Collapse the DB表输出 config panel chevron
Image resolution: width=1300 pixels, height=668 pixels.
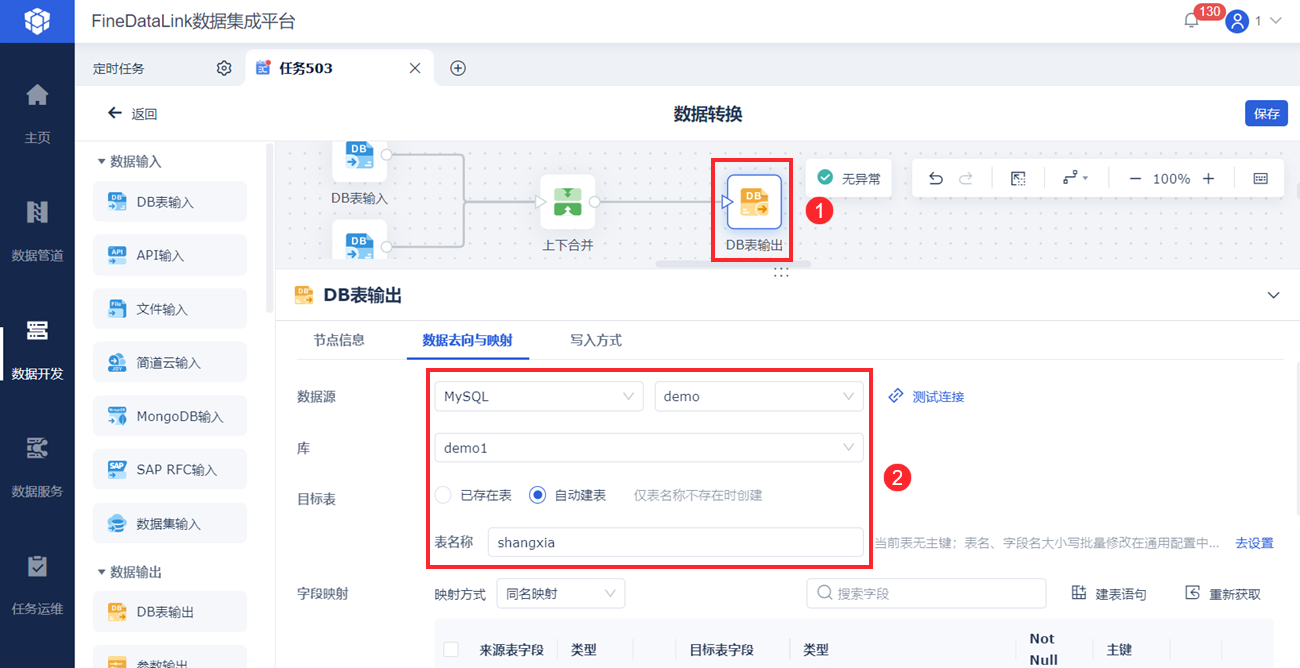tap(1273, 295)
